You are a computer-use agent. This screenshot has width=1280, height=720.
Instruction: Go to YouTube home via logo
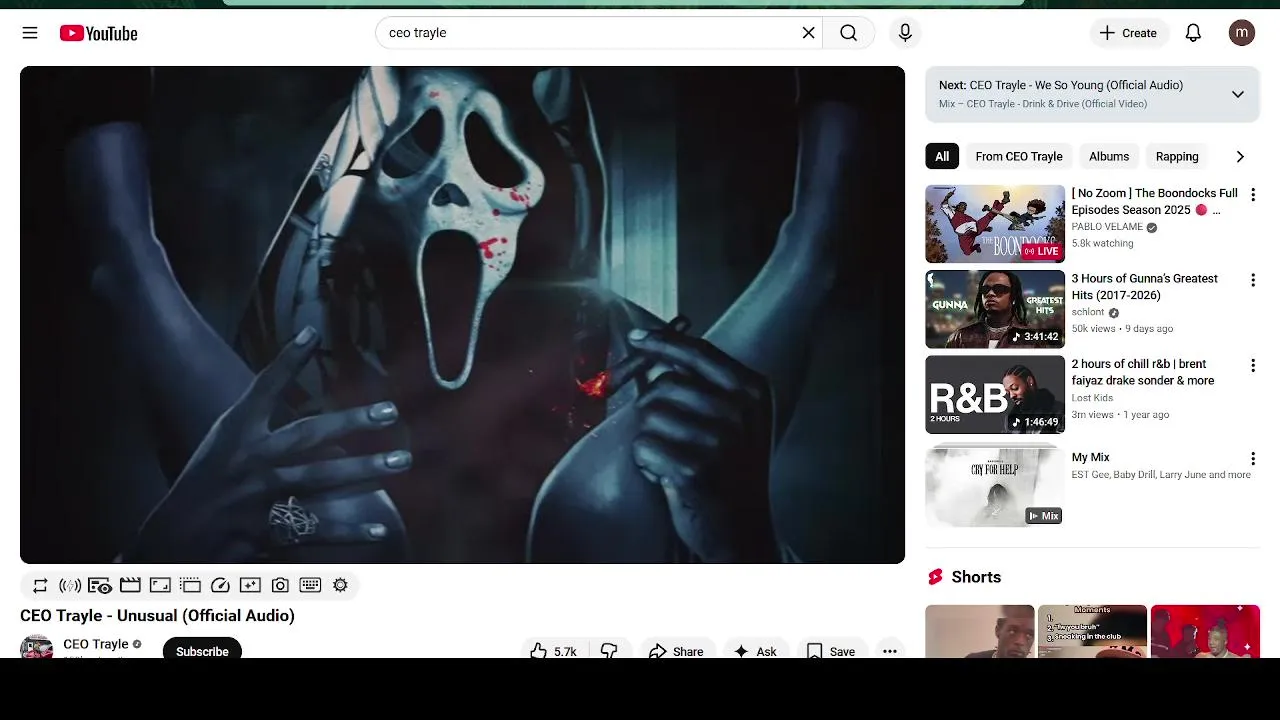point(98,33)
